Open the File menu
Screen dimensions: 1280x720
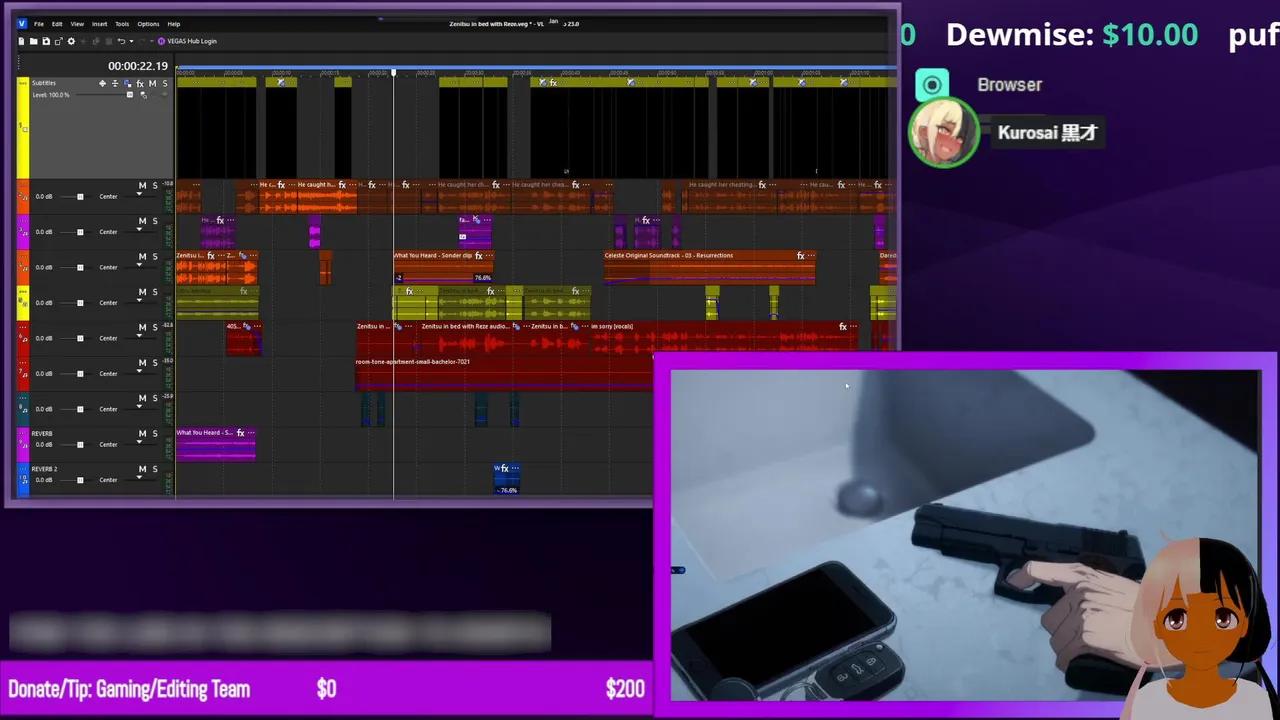pyautogui.click(x=39, y=23)
